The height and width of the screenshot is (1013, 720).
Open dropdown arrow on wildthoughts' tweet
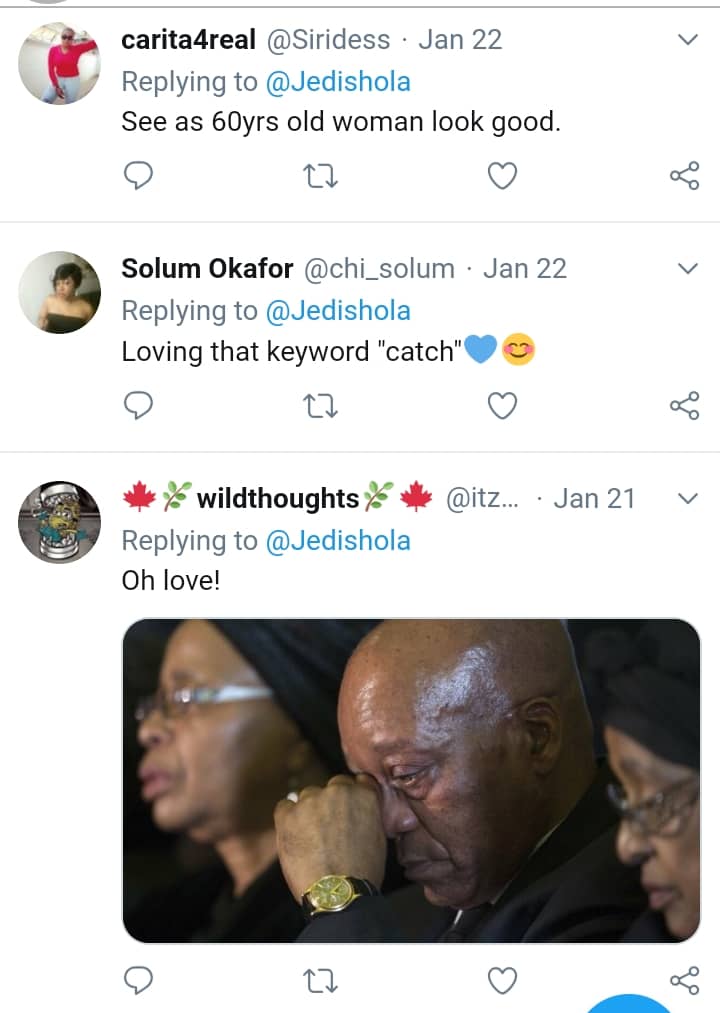687,498
